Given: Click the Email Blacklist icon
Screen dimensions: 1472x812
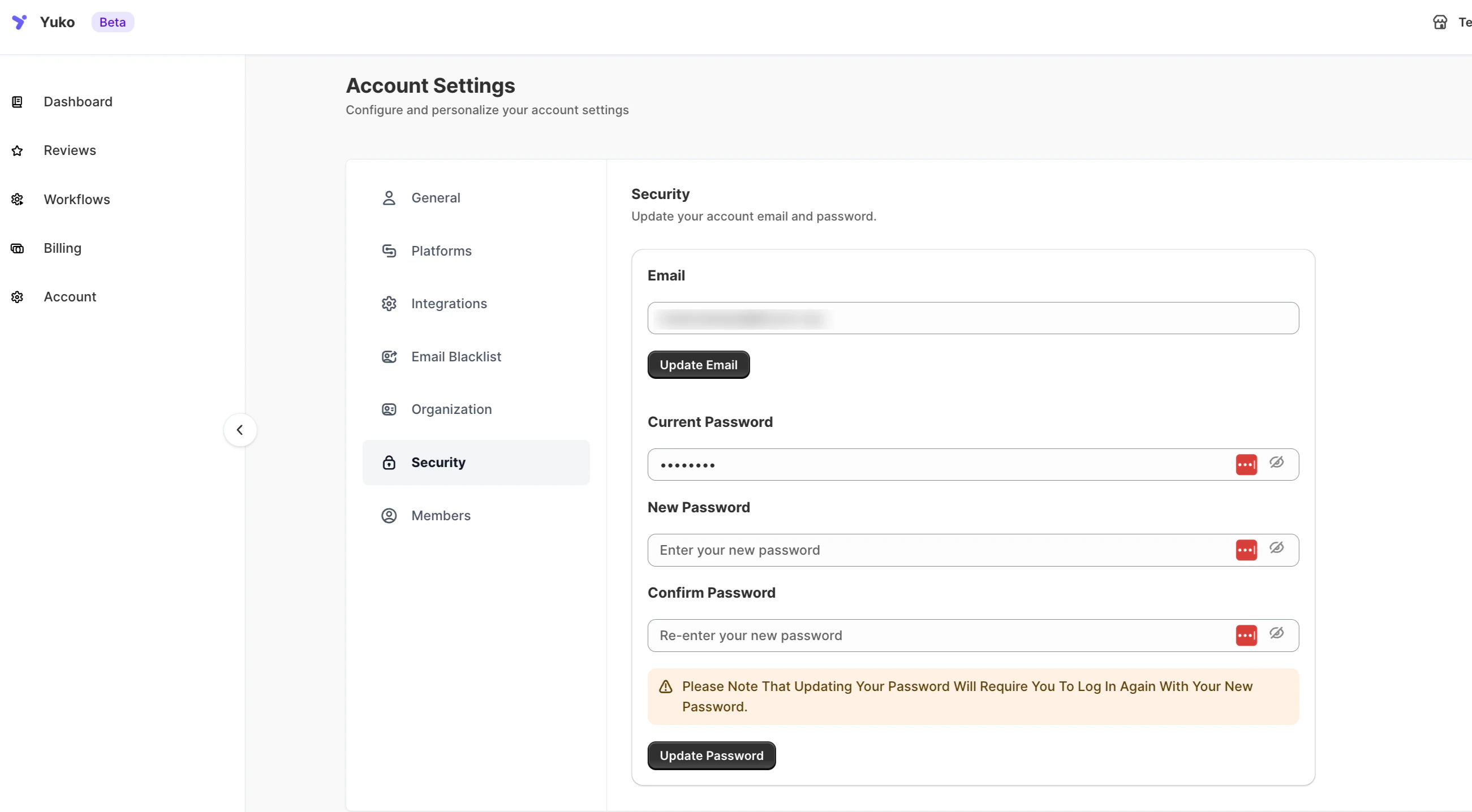Looking at the screenshot, I should pyautogui.click(x=389, y=357).
